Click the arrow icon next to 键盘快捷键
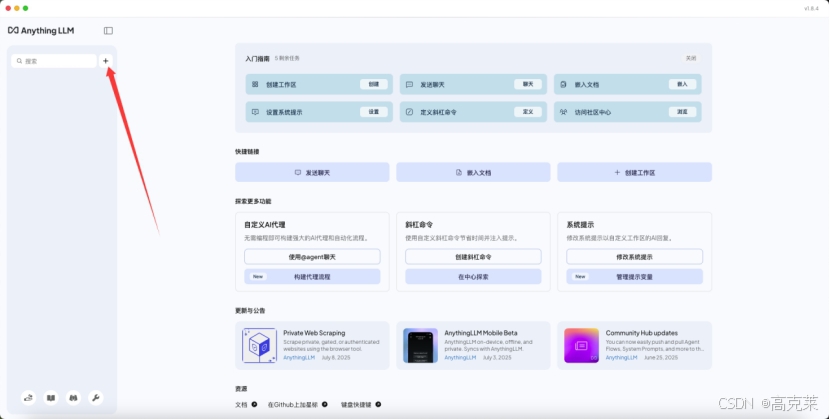The image size is (830, 419). [378, 404]
